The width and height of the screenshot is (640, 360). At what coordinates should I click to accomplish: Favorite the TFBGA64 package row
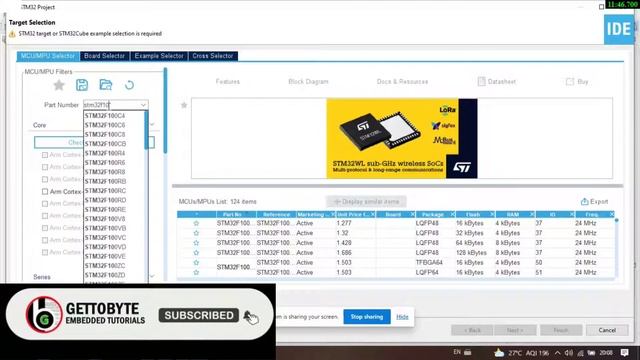click(196, 262)
